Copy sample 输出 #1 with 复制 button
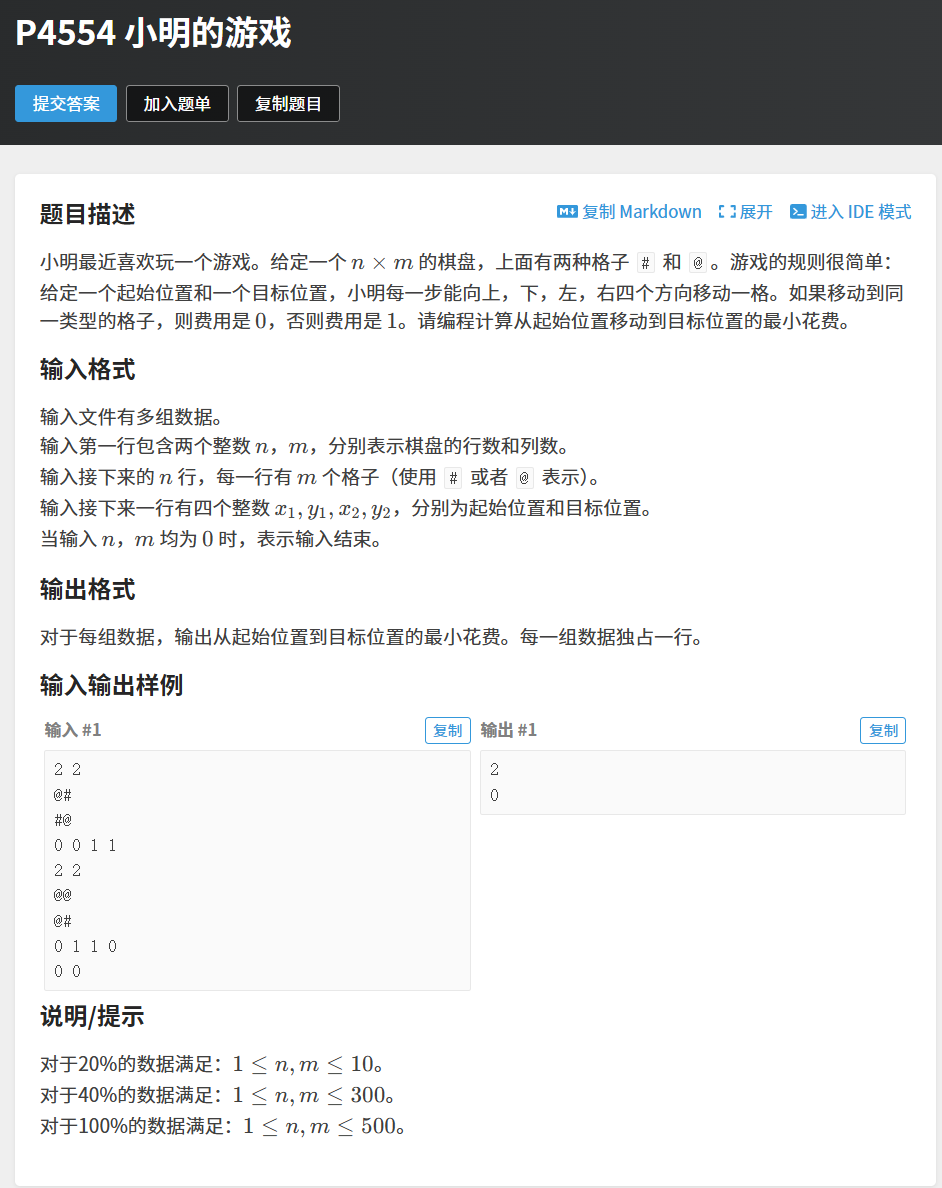 (883, 730)
